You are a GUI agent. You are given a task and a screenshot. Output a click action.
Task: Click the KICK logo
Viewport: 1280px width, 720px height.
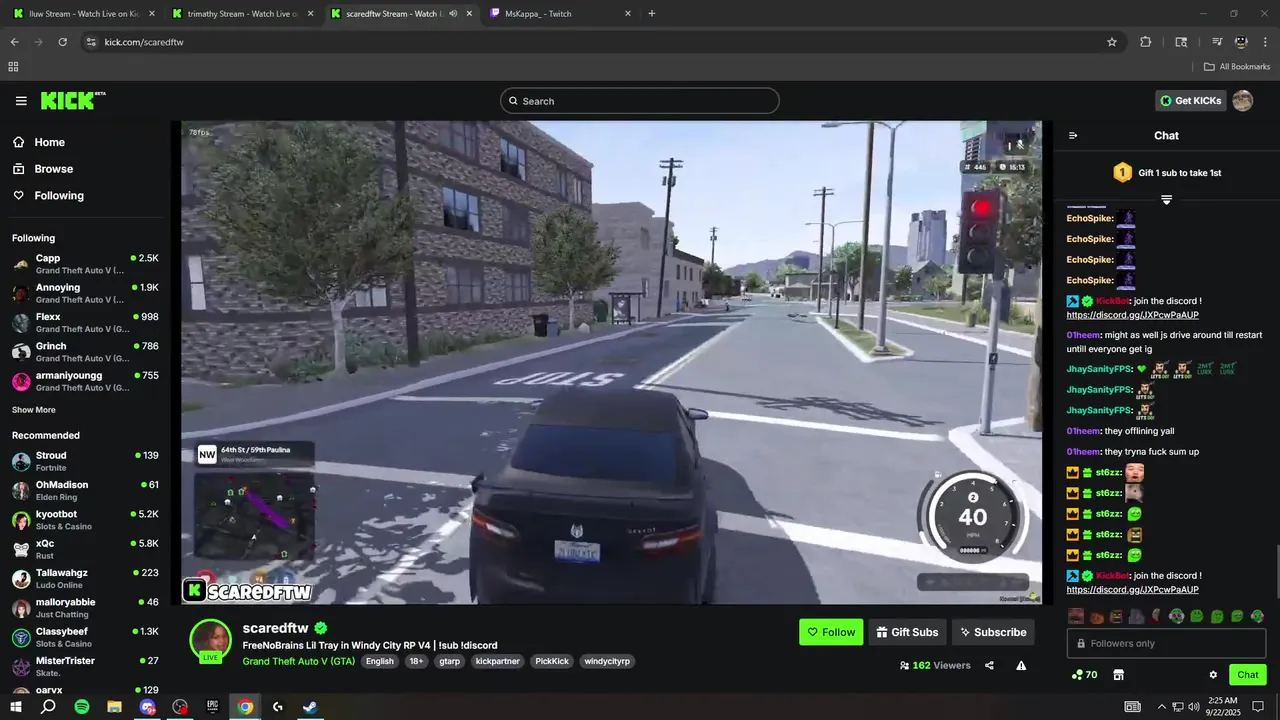click(72, 100)
